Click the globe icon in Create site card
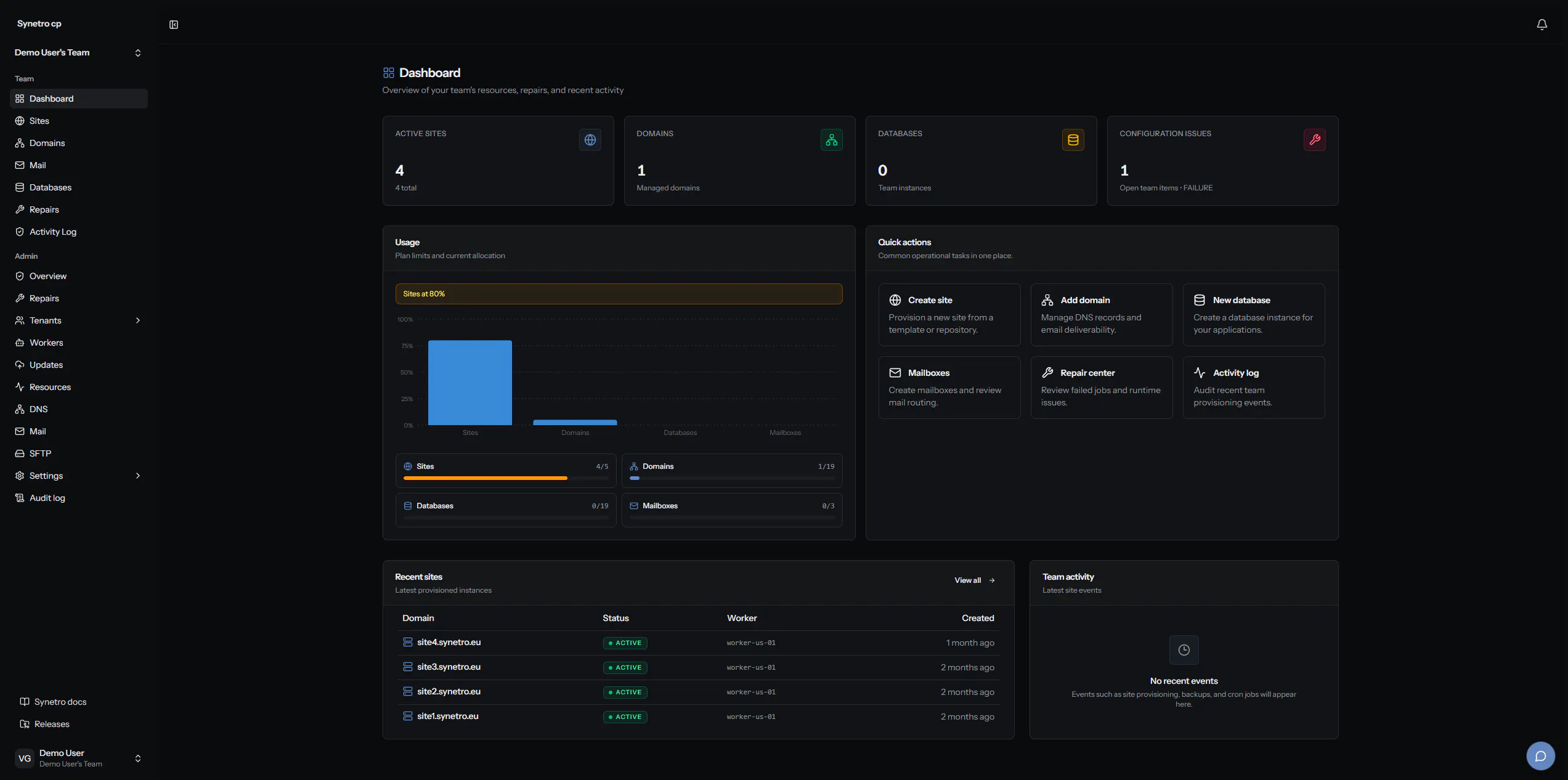Viewport: 1568px width, 780px height. click(x=895, y=300)
